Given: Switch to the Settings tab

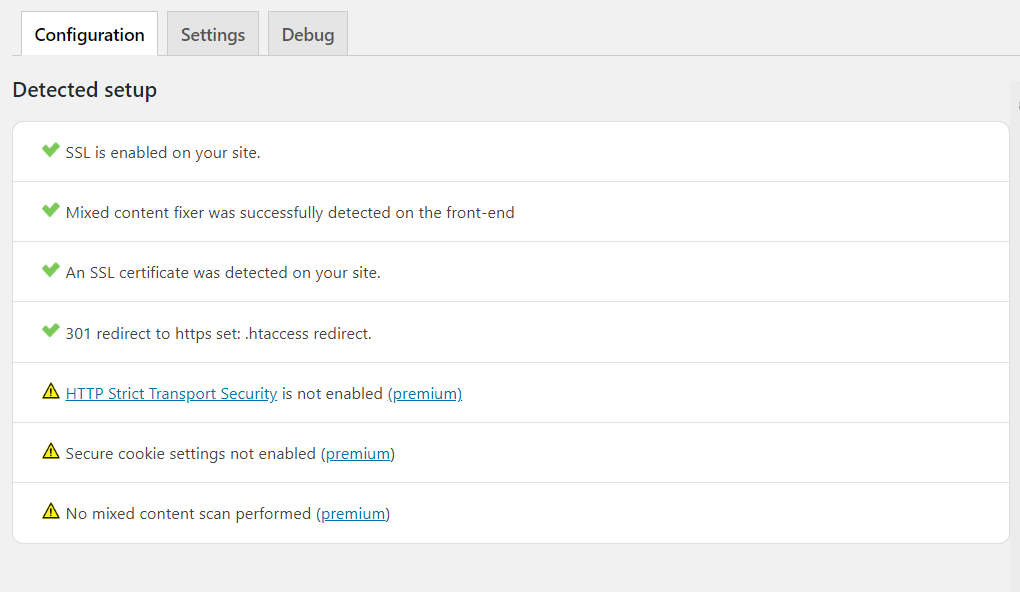Looking at the screenshot, I should (x=212, y=35).
